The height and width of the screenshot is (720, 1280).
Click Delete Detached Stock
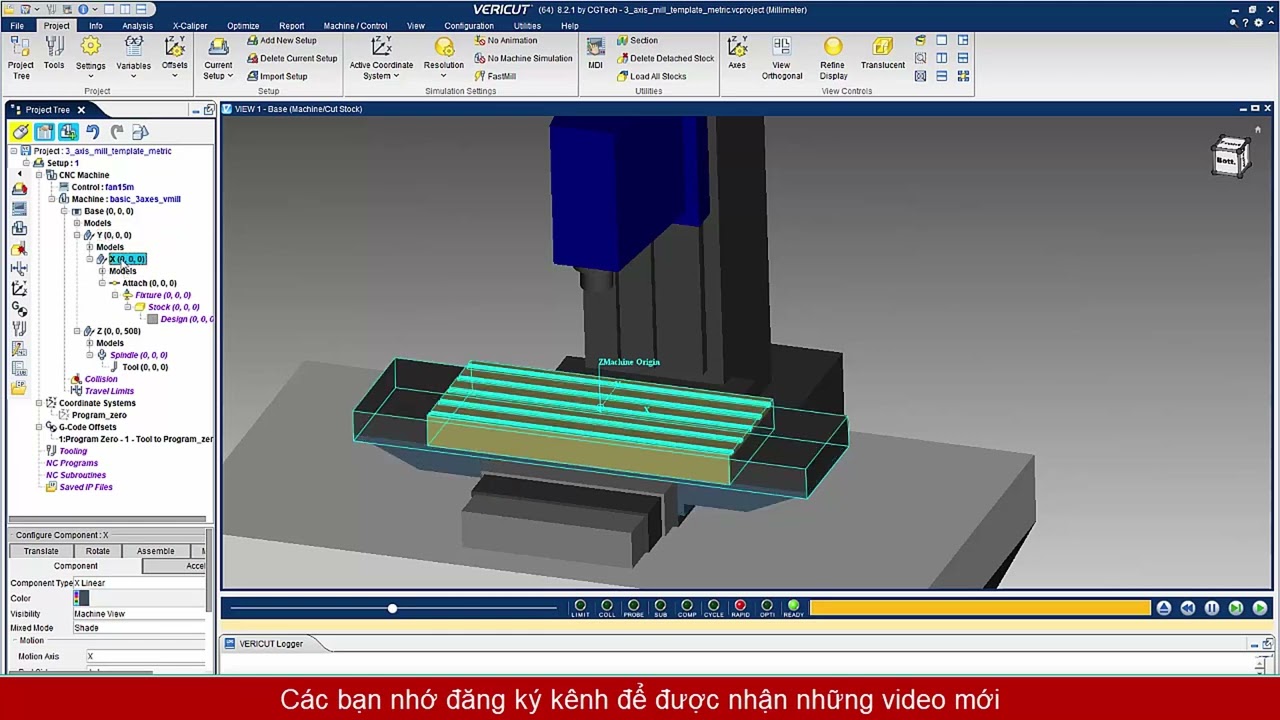(x=665, y=58)
